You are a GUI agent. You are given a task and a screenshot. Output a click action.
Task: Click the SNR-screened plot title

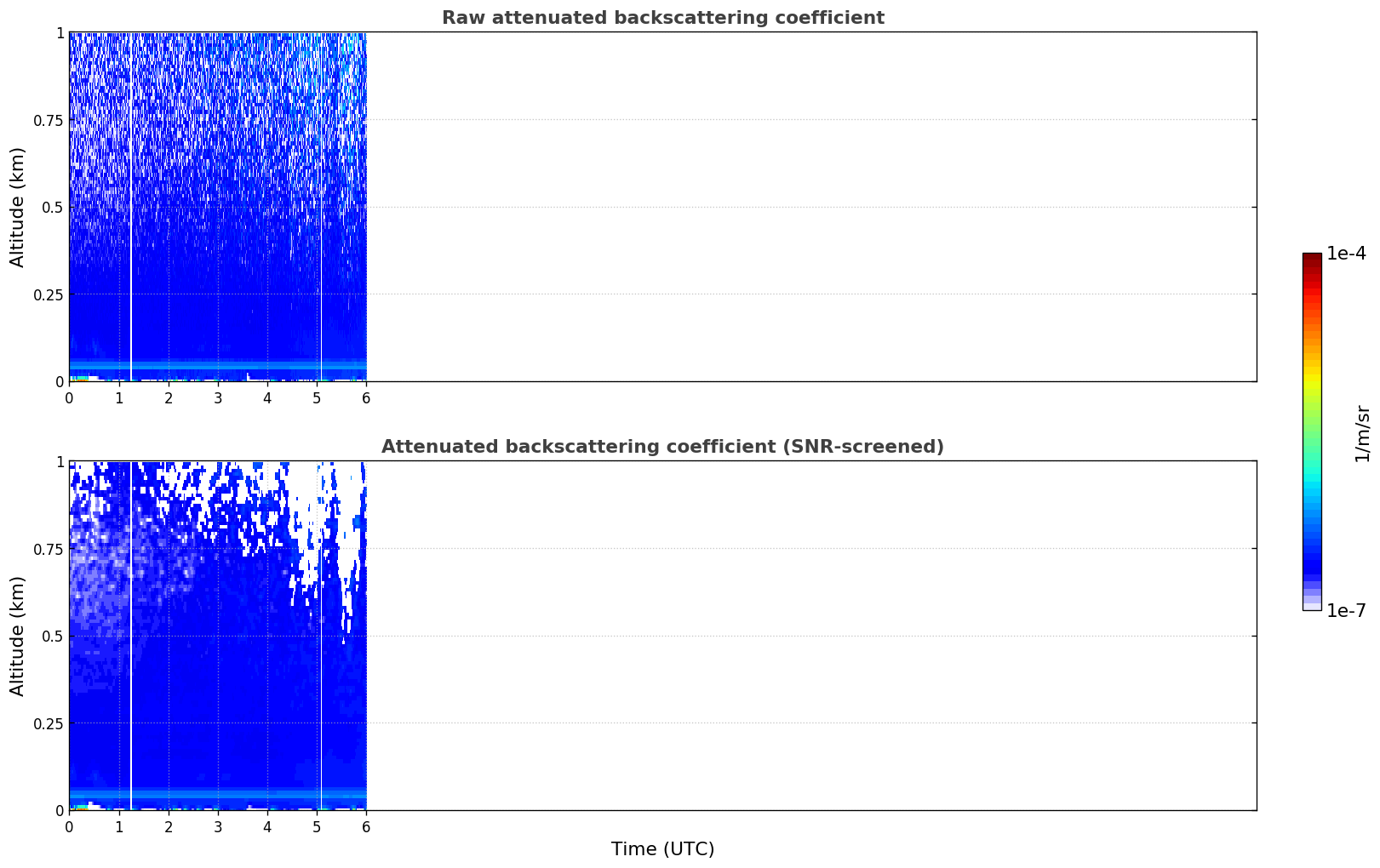pos(662,447)
